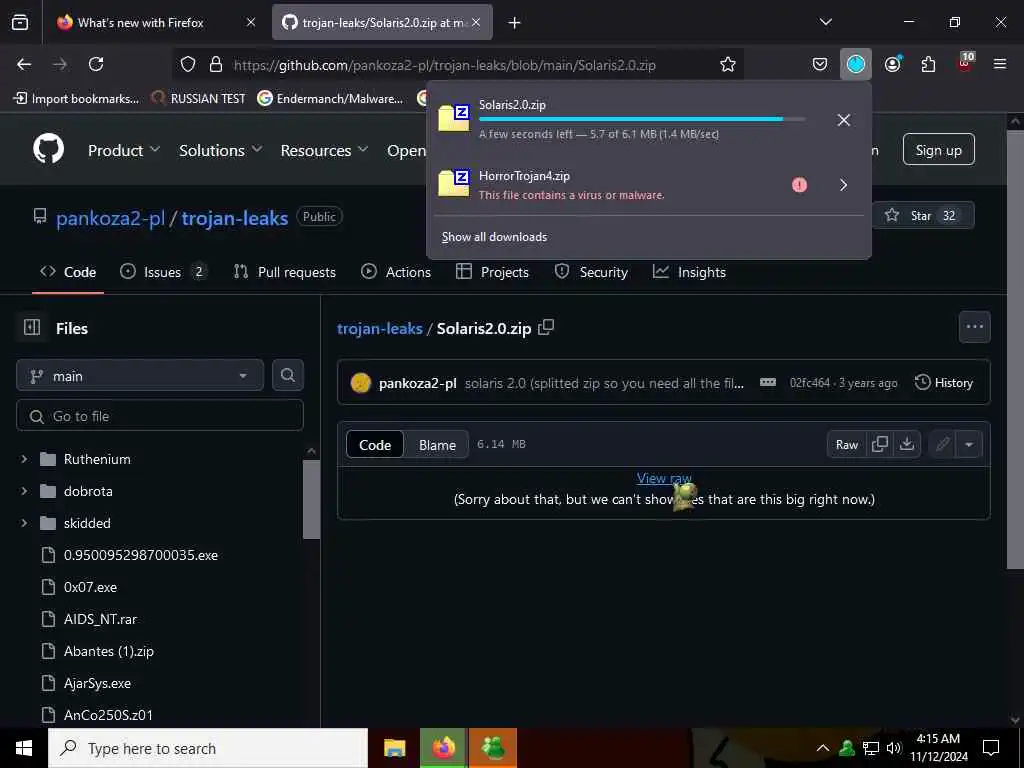The image size is (1024, 768).
Task: Open the pankoza2-pl owner link
Action: click(110, 217)
